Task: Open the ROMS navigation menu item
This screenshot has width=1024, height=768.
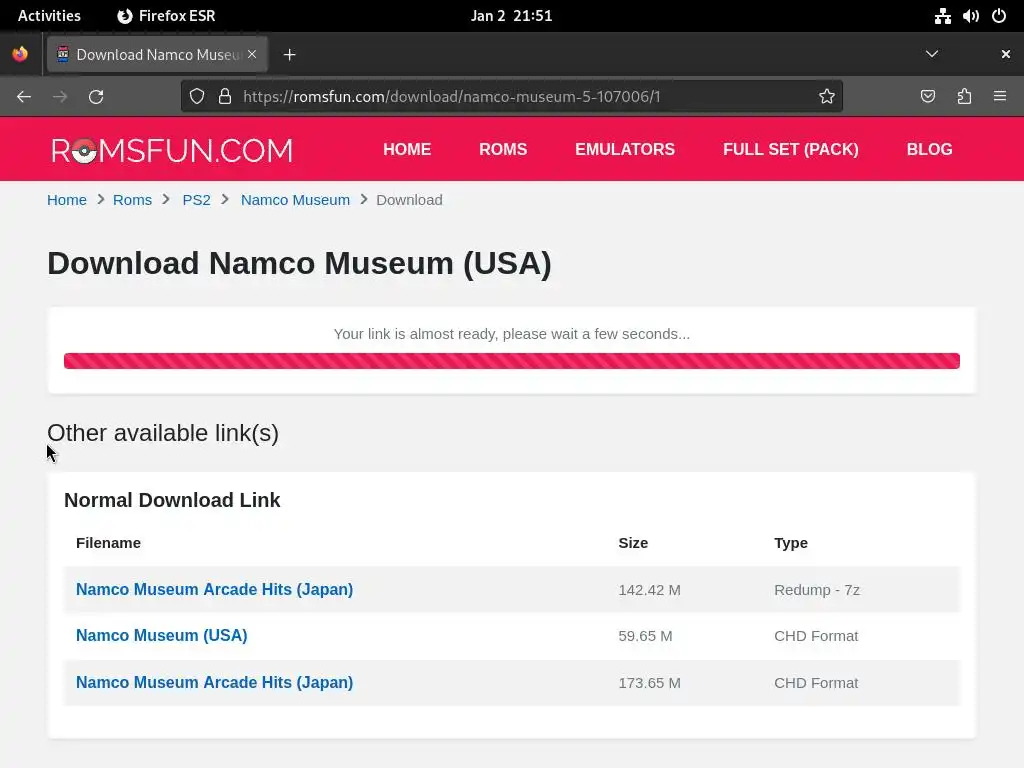Action: [x=503, y=149]
